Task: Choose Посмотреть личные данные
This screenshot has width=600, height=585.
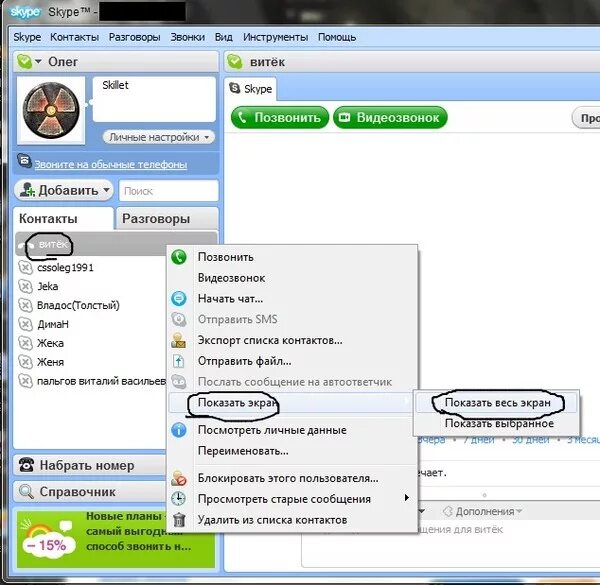Action: tap(293, 430)
